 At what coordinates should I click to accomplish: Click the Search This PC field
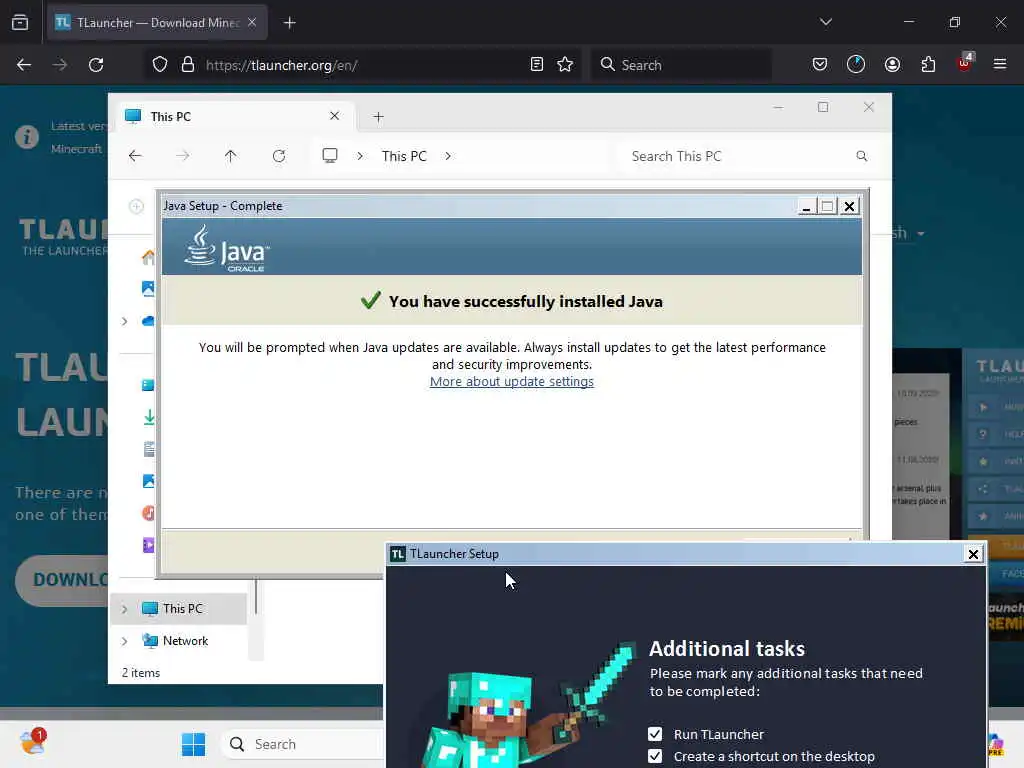748,156
